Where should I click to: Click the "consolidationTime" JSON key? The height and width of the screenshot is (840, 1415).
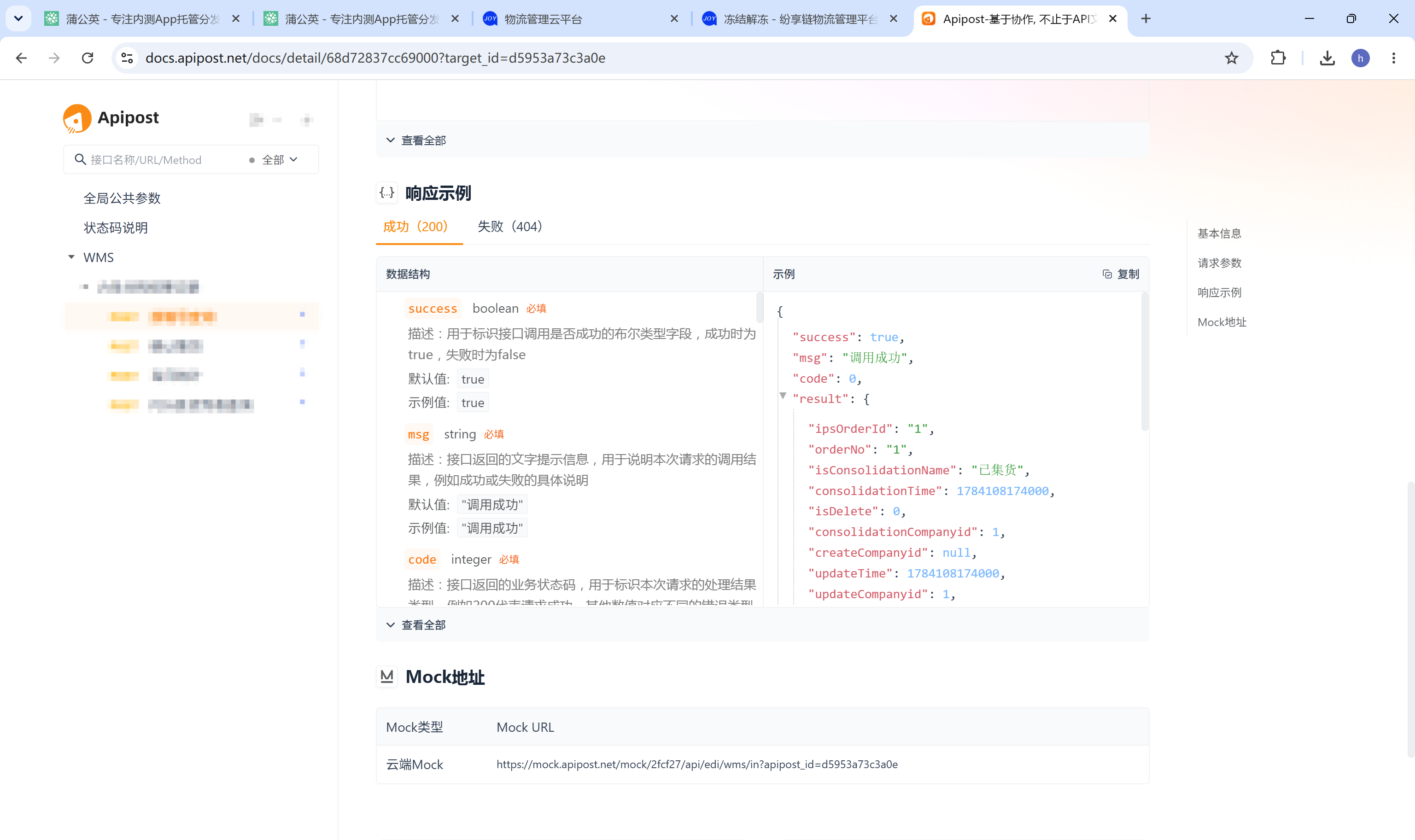[875, 491]
